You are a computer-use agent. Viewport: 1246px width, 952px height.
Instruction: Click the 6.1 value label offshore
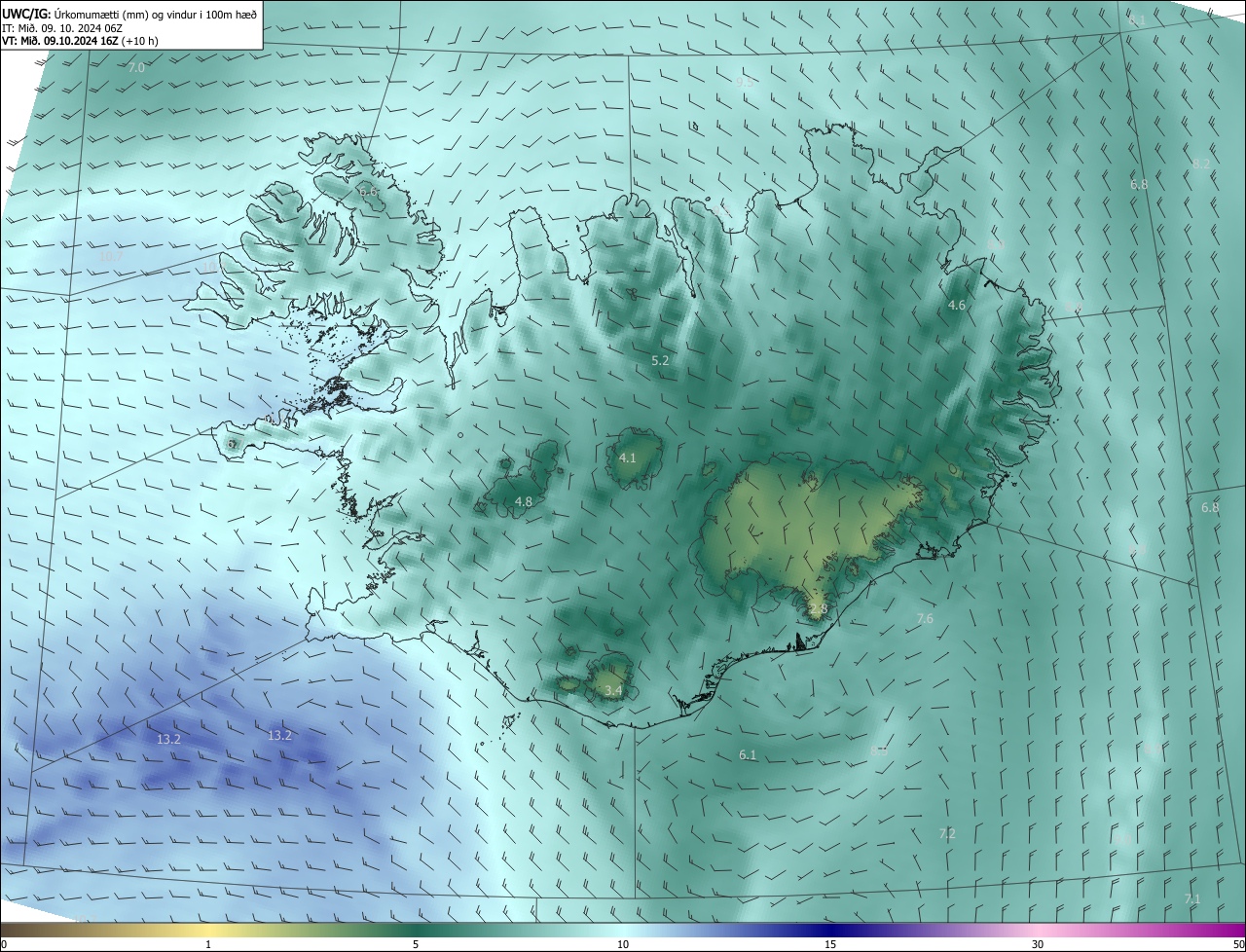748,754
